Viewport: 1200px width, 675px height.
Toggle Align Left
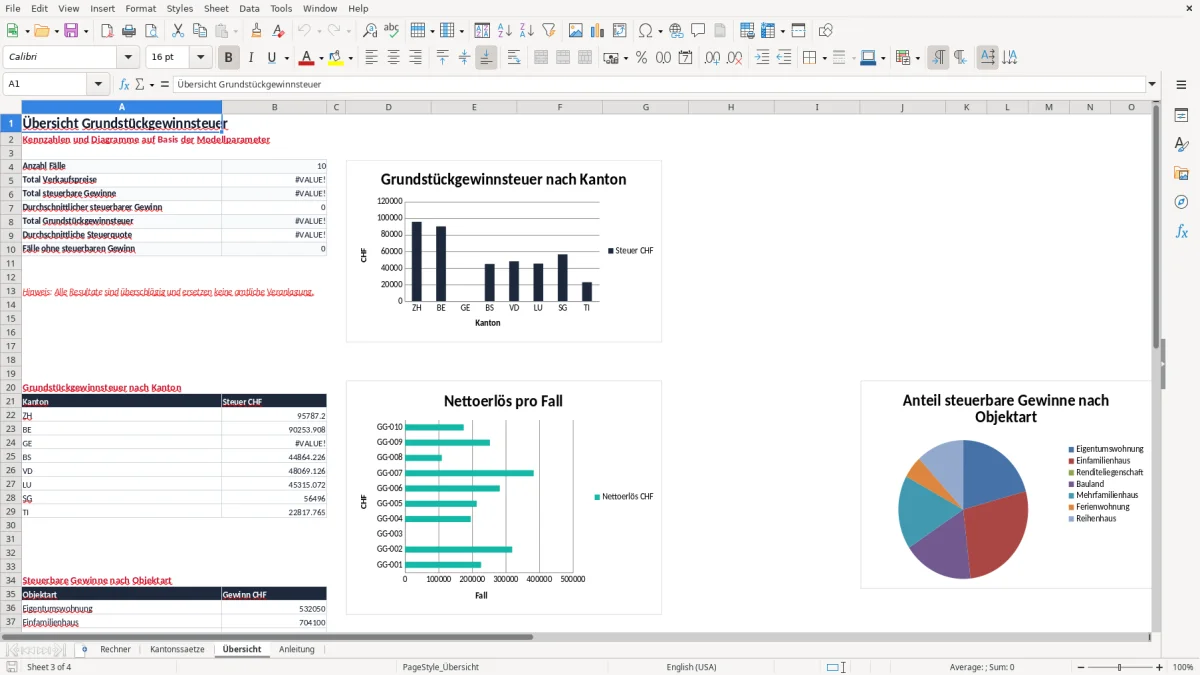tap(371, 58)
